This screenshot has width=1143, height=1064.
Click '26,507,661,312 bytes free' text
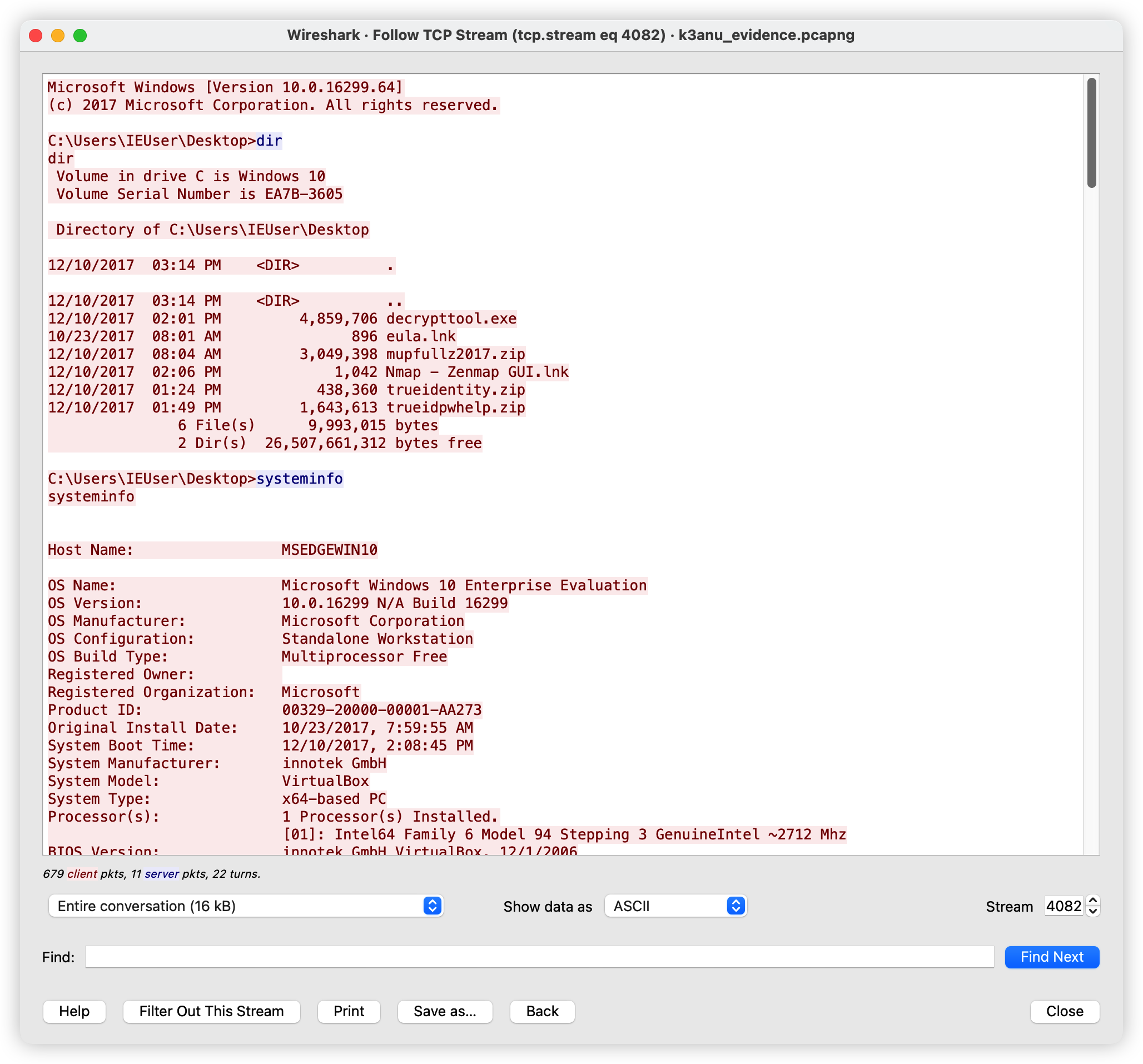tap(373, 443)
